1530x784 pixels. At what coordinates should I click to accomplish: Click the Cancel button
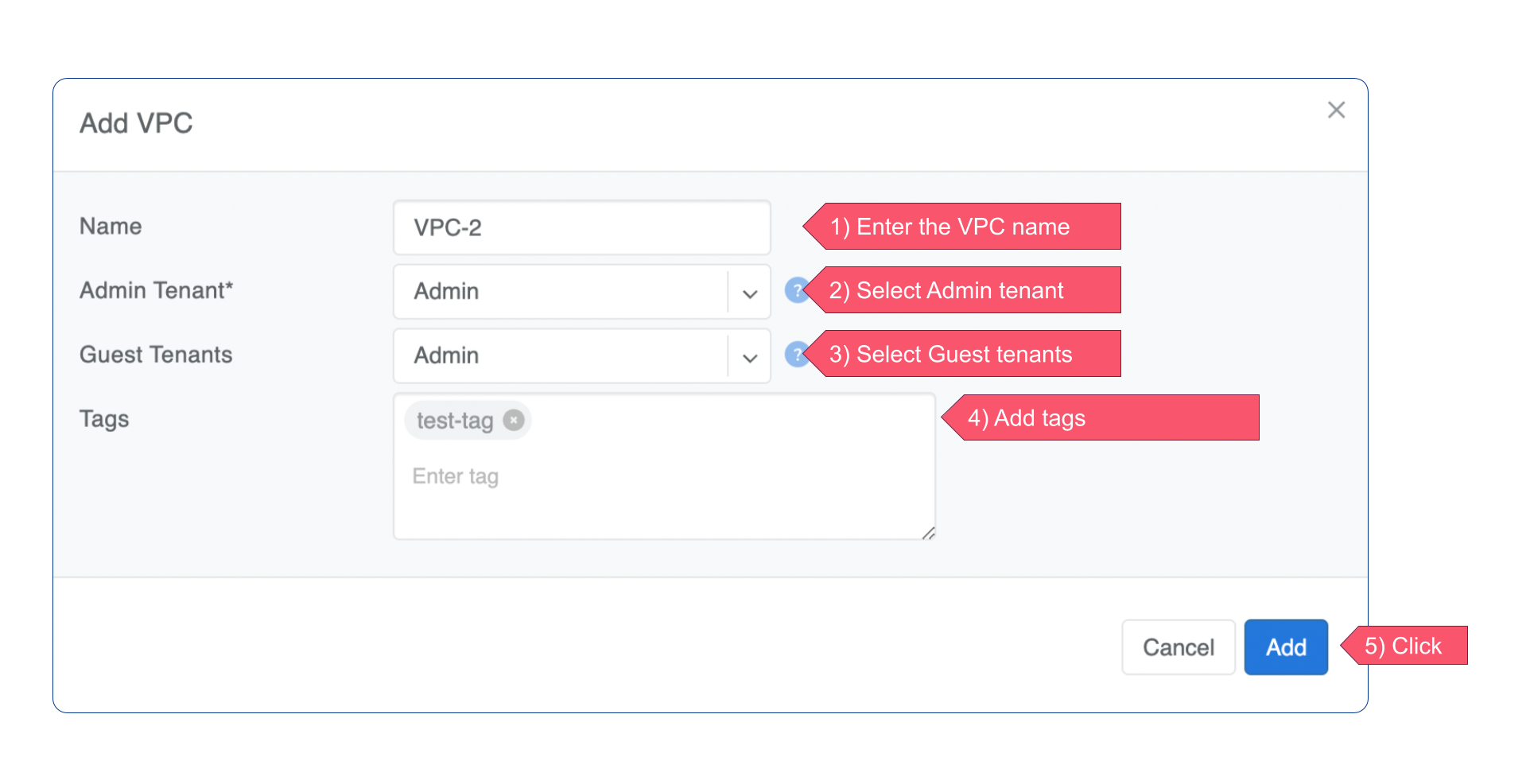click(1178, 646)
